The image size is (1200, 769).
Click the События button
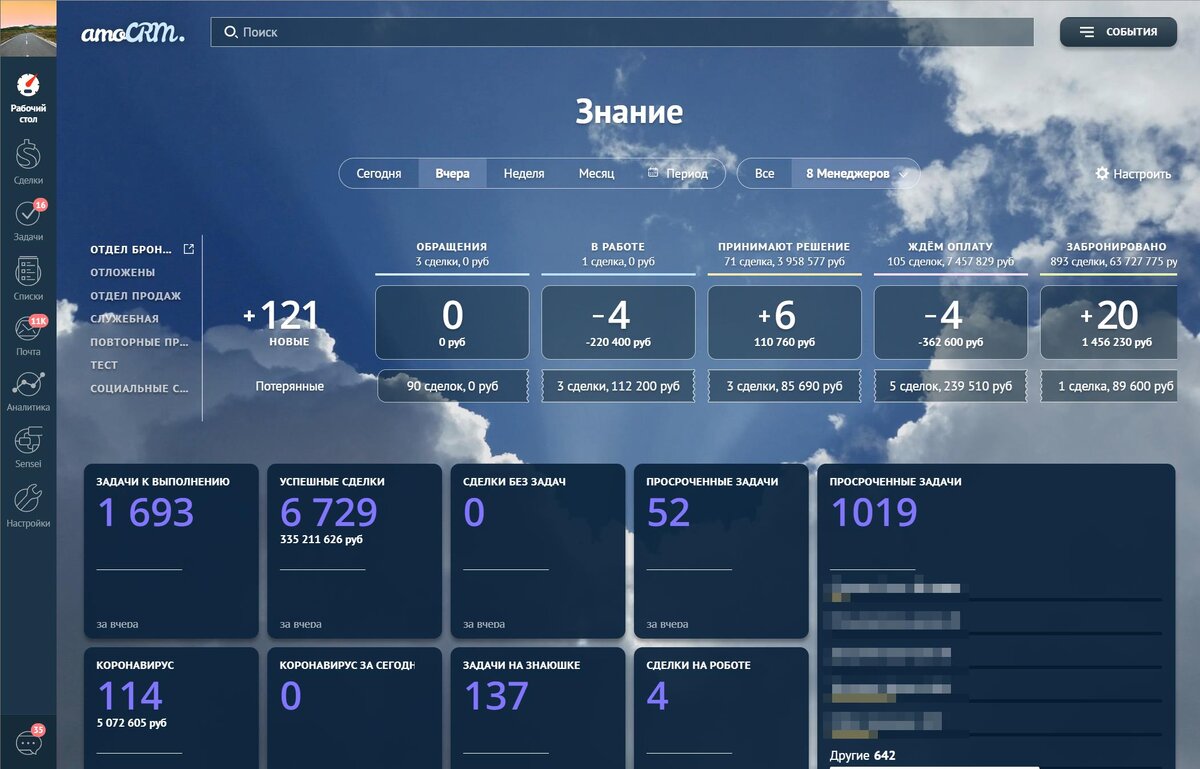(x=1117, y=31)
